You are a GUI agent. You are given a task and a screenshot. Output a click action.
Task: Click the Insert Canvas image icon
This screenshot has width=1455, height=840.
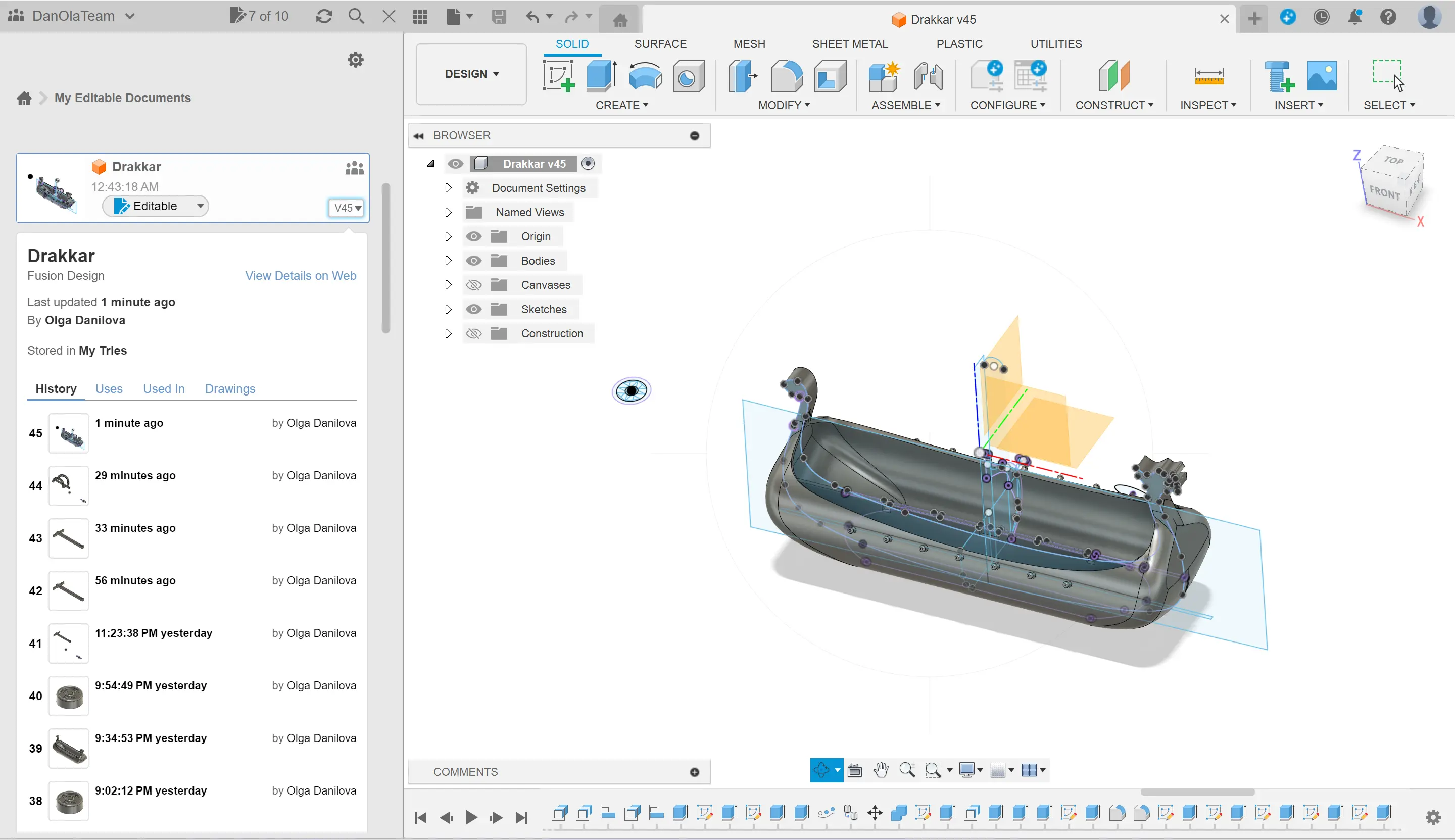pyautogui.click(x=1322, y=76)
